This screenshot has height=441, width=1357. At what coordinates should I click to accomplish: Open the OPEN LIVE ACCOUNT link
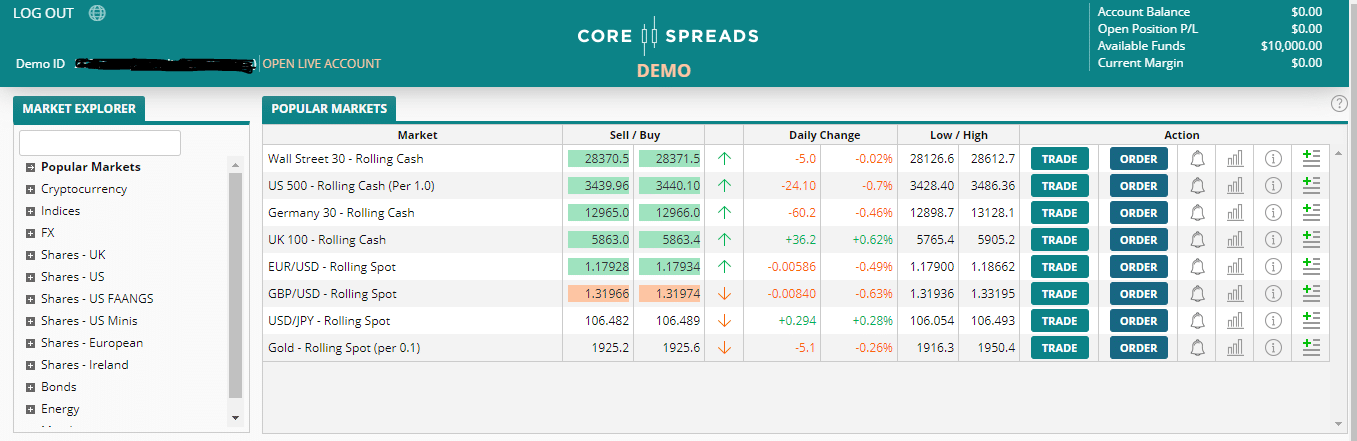point(322,63)
